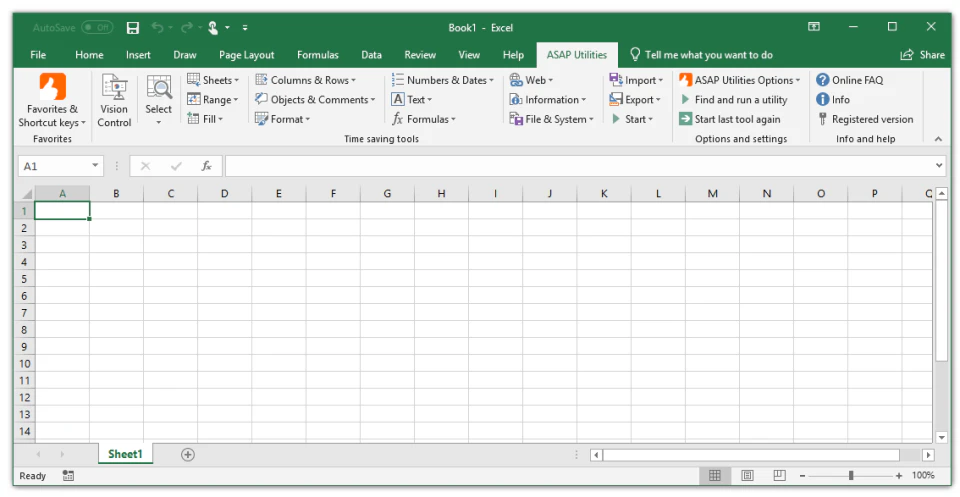Open the Name Box dropdown arrow

[95, 166]
